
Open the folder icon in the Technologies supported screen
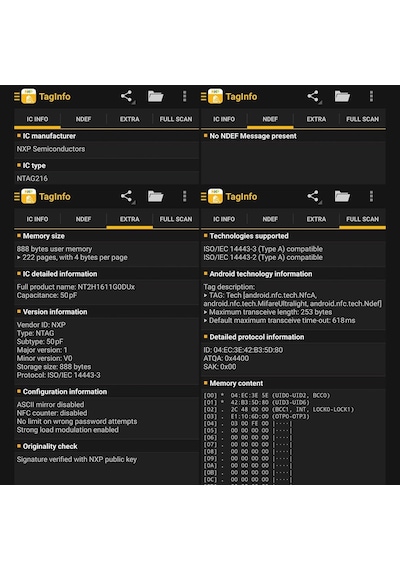(x=342, y=196)
